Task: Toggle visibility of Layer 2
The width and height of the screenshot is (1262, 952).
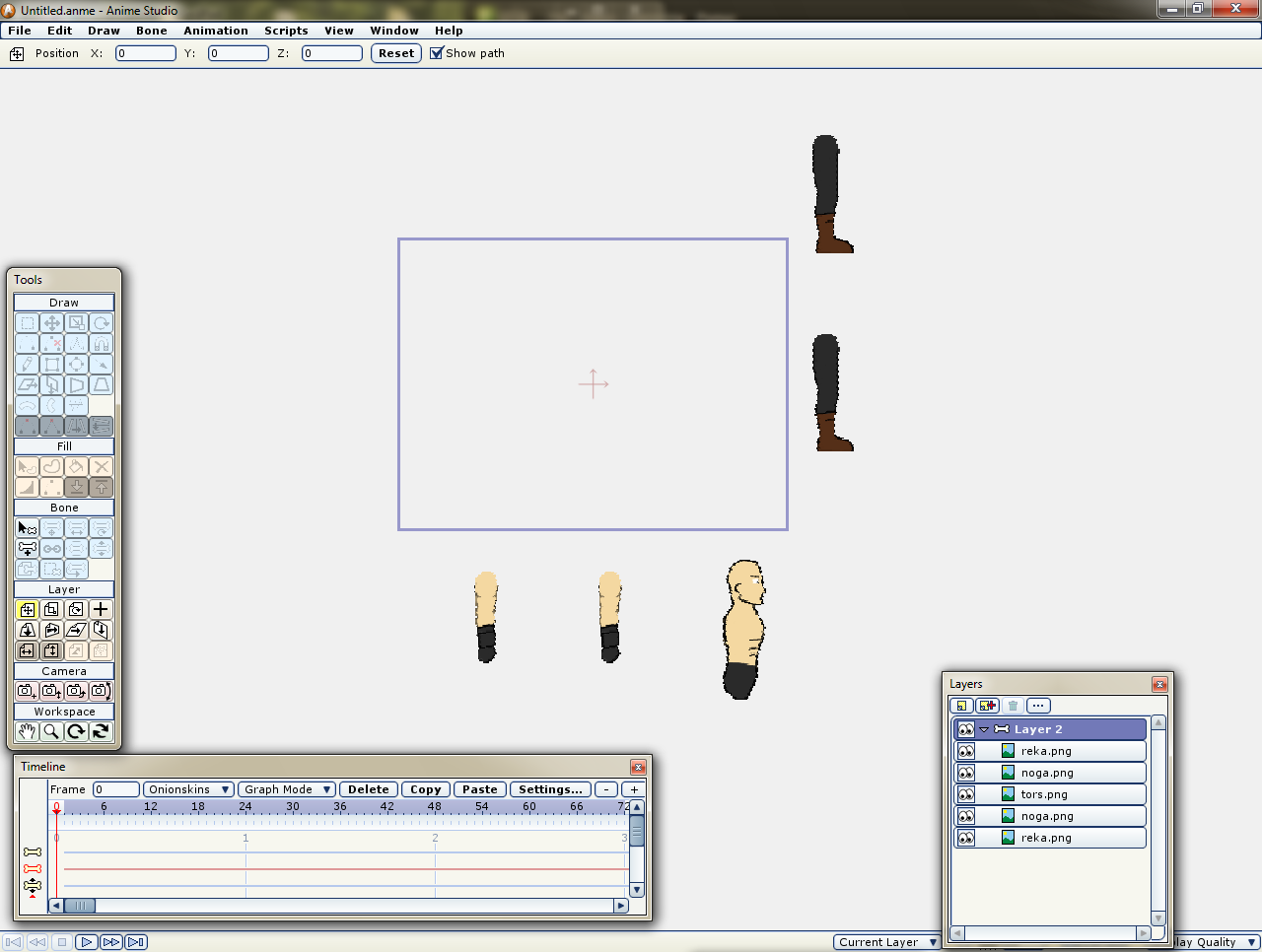Action: click(x=966, y=729)
